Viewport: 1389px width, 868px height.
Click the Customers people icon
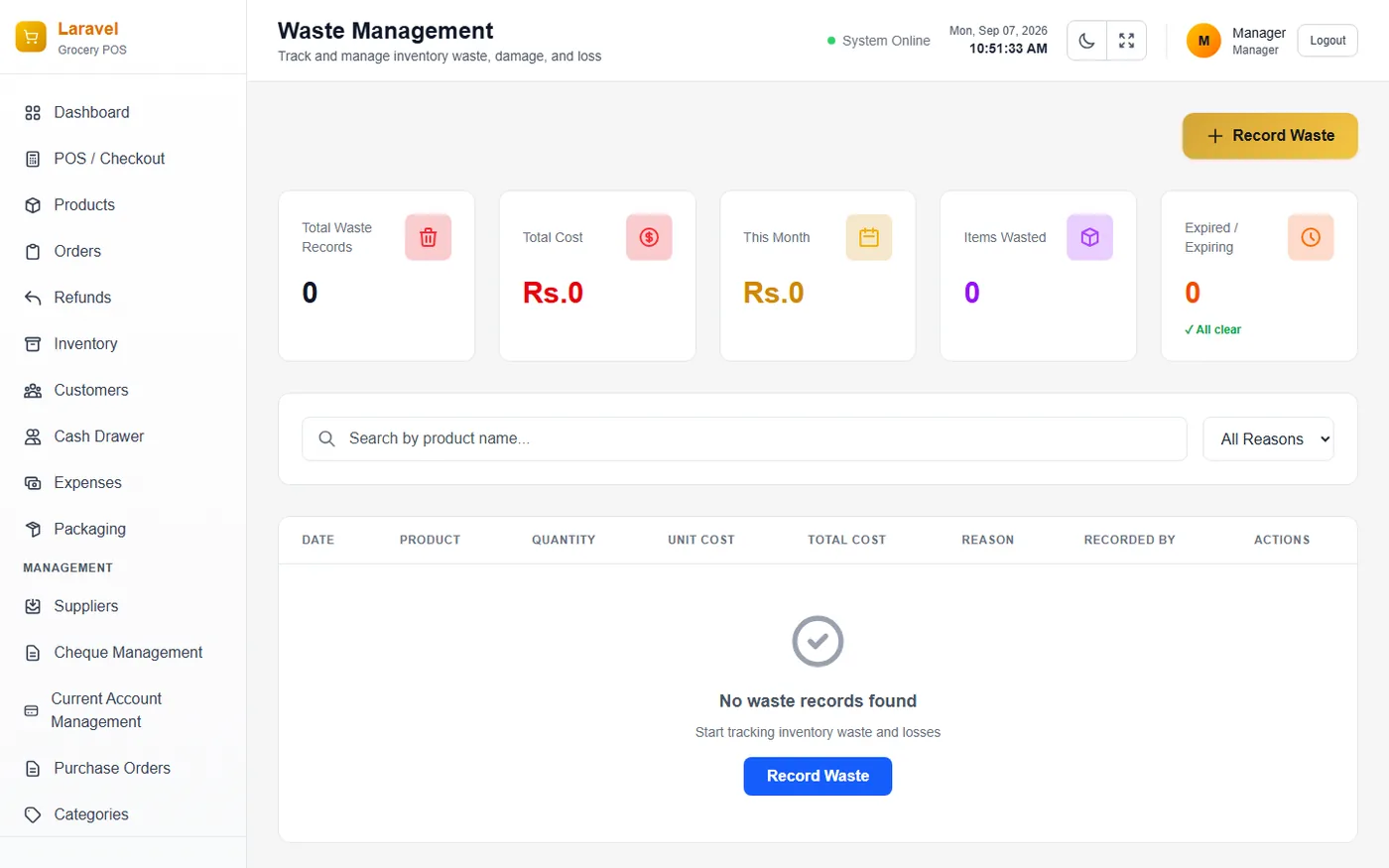33,391
